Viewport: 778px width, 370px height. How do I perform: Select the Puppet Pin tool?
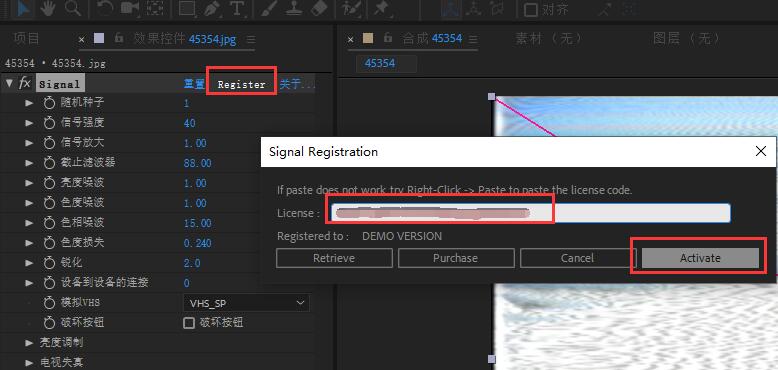click(x=382, y=8)
